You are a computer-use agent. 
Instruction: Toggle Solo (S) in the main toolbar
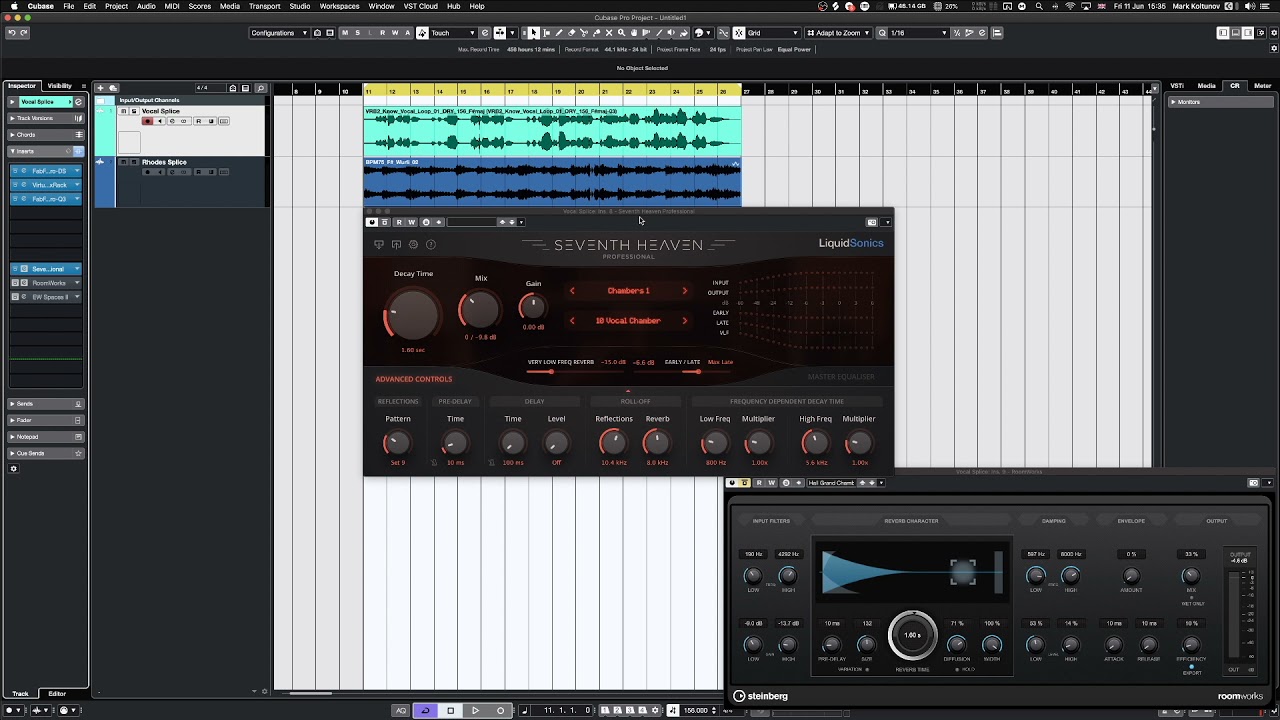pos(358,33)
